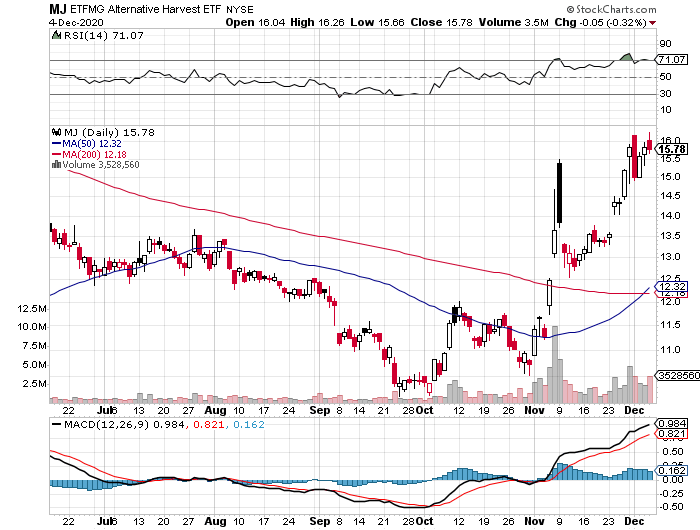
Task: Click the Low 15.66 value
Action: tap(377, 22)
